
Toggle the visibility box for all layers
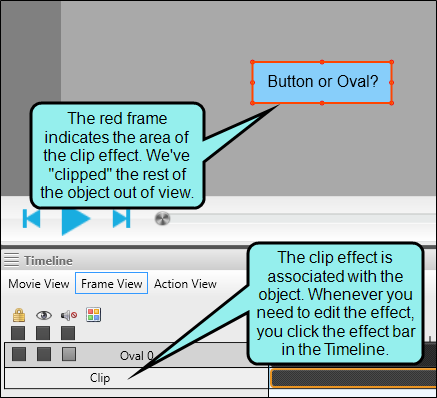tap(43, 333)
